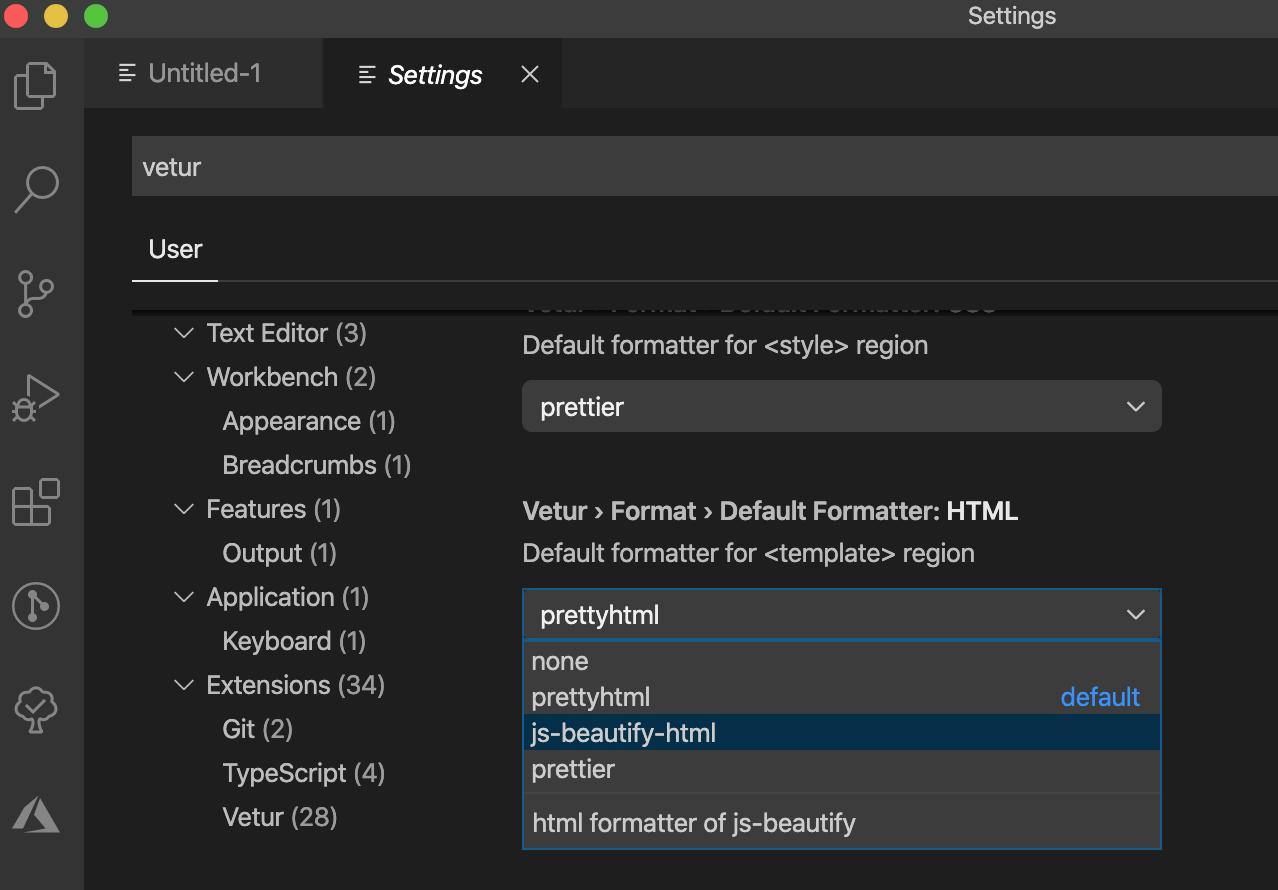1278x890 pixels.
Task: Switch to the Untitled-1 tab
Action: 204,74
